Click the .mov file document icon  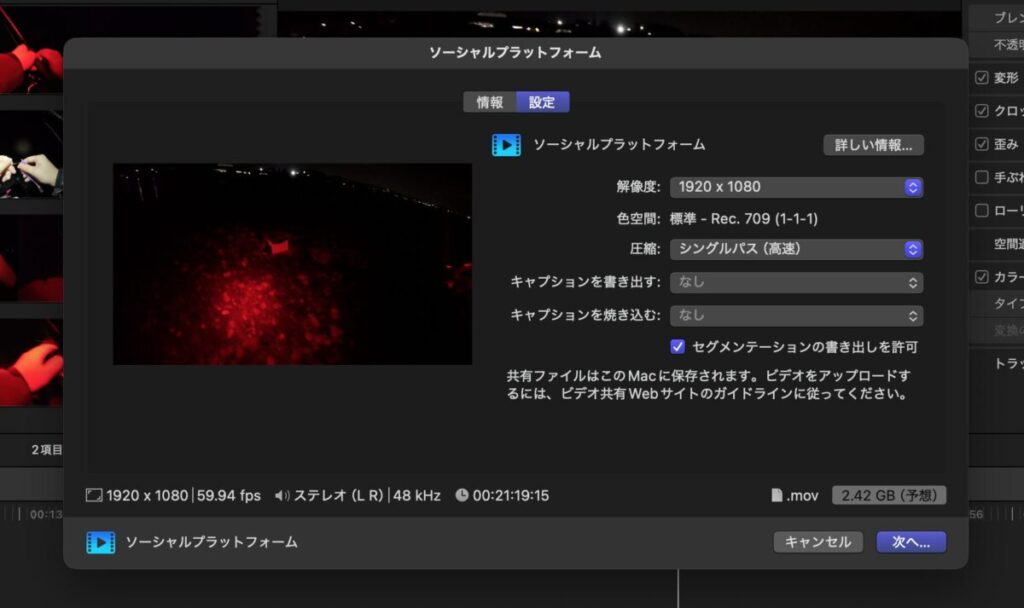(x=777, y=495)
